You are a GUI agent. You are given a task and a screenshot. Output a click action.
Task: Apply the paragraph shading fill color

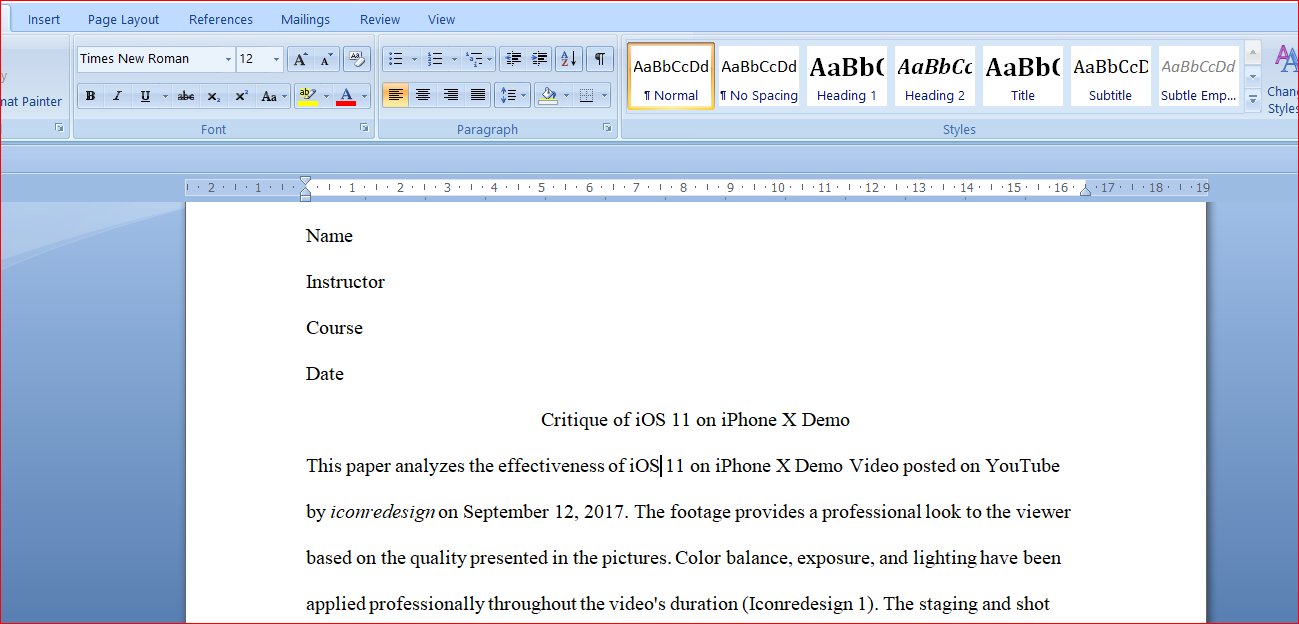click(546, 96)
